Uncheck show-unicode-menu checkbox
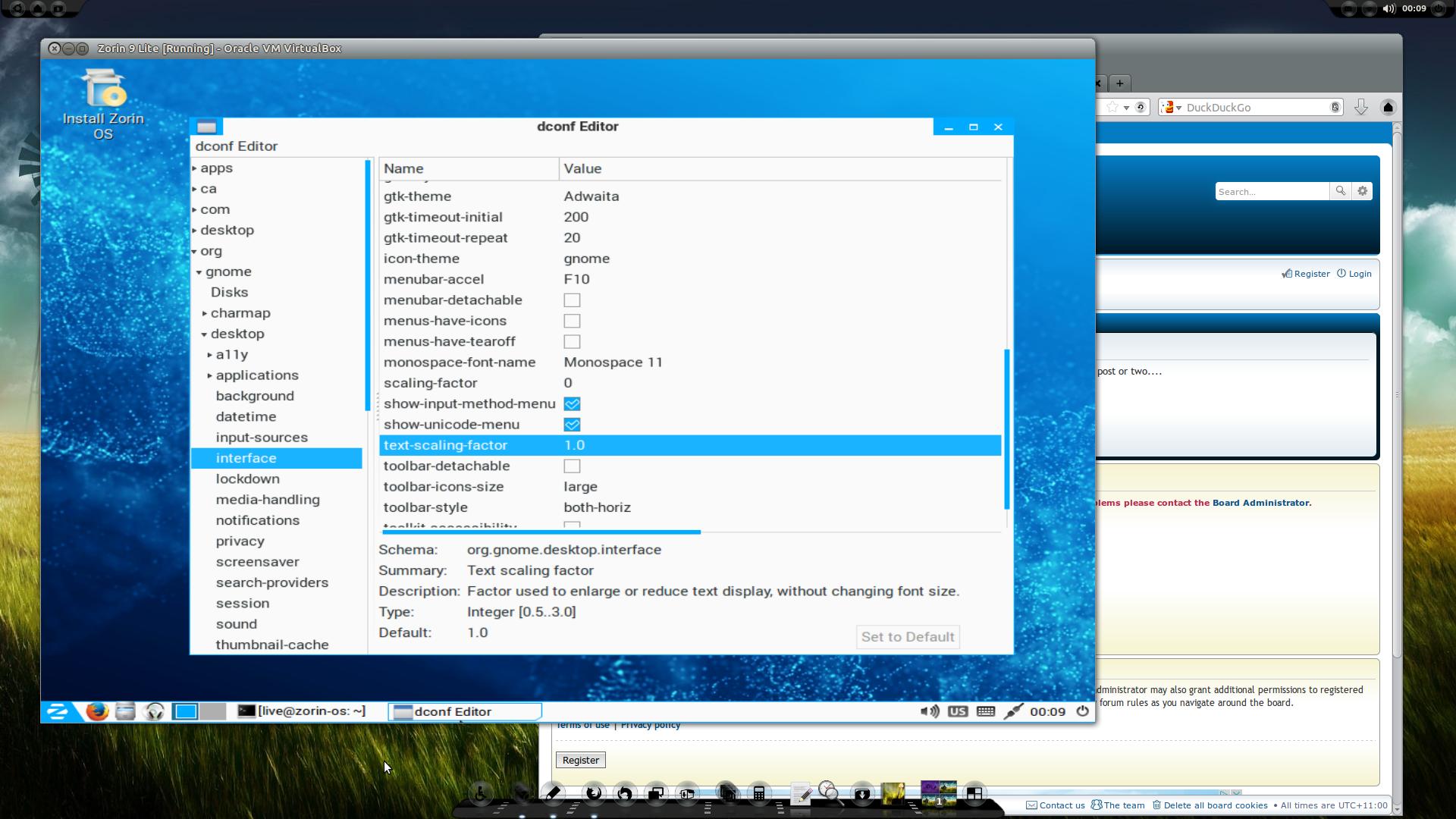This screenshot has width=1456, height=819. coord(572,425)
